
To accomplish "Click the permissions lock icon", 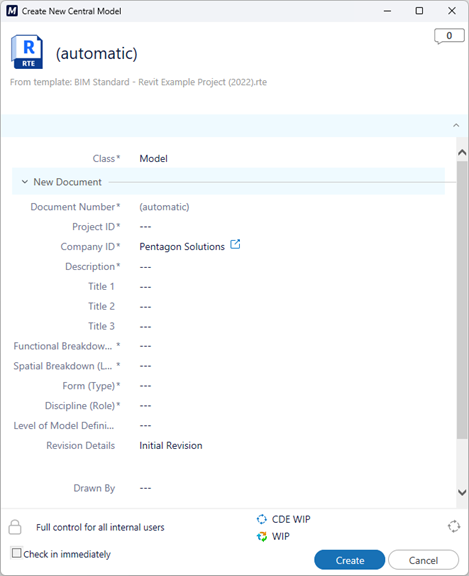I will 15,527.
